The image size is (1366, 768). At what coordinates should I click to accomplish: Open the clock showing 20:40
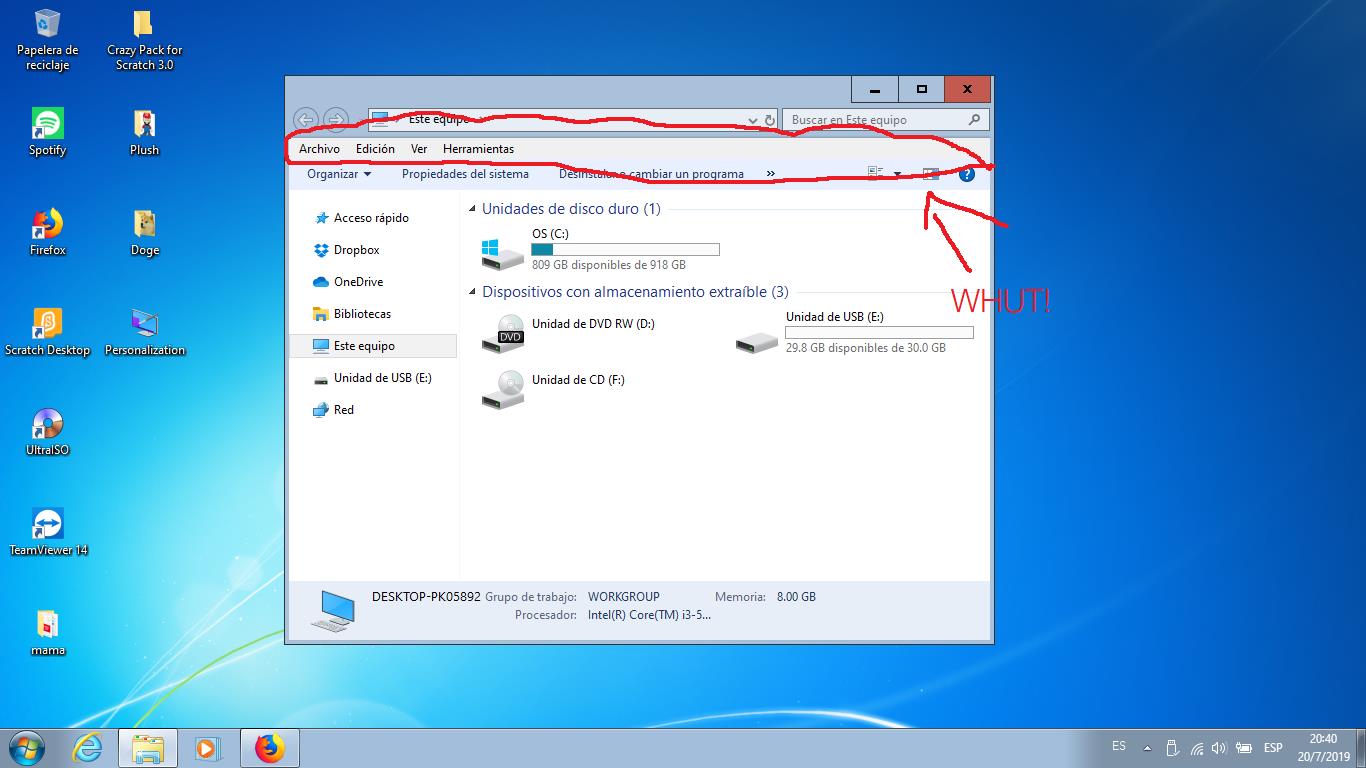(x=1323, y=747)
